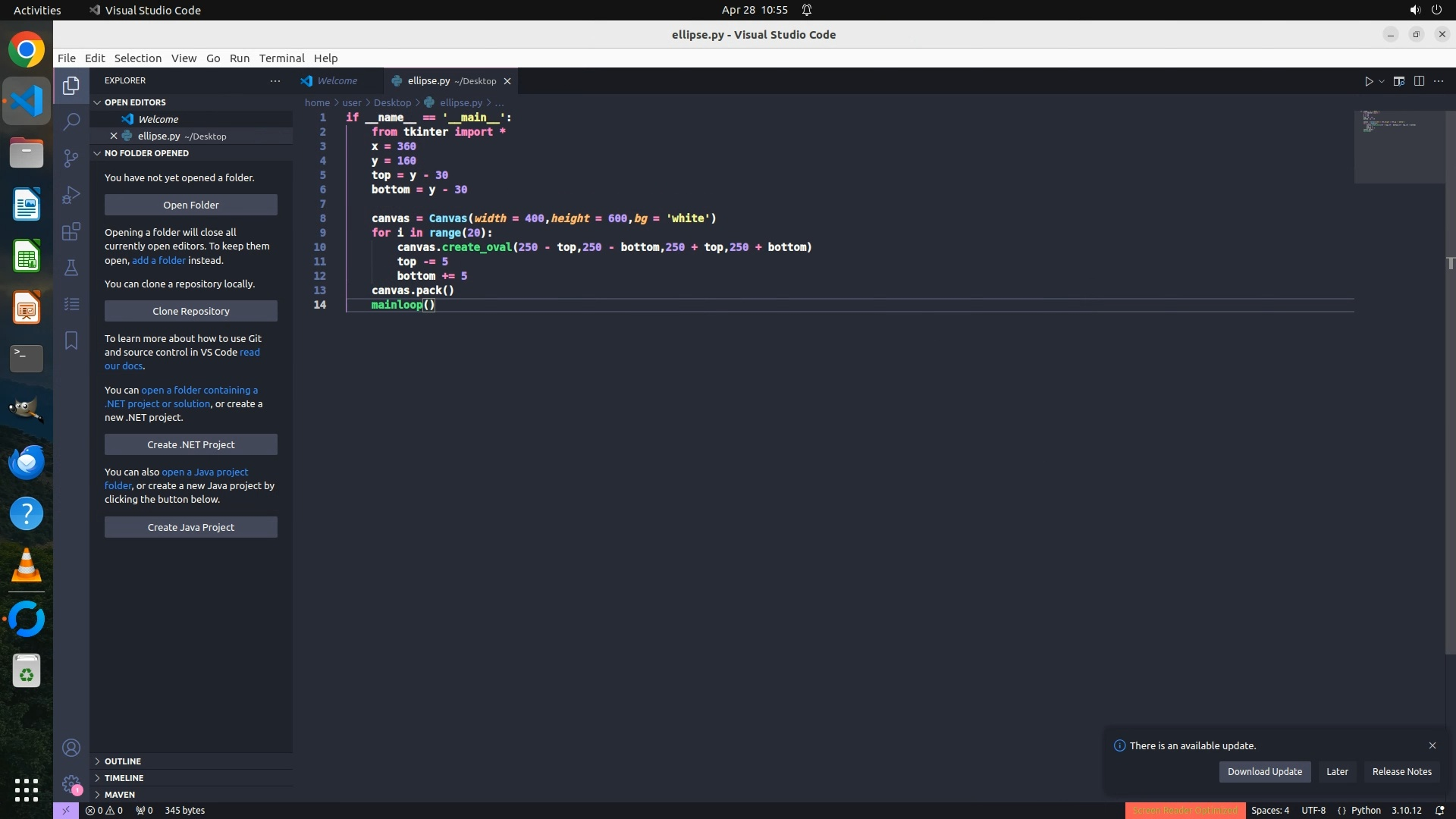Toggle the notifications bell in status bar
The height and width of the screenshot is (819, 1456).
pos(1439,810)
